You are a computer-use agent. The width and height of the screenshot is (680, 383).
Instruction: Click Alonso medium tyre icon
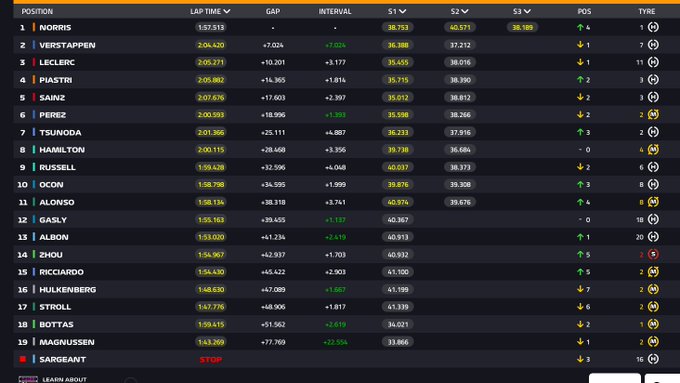653,202
